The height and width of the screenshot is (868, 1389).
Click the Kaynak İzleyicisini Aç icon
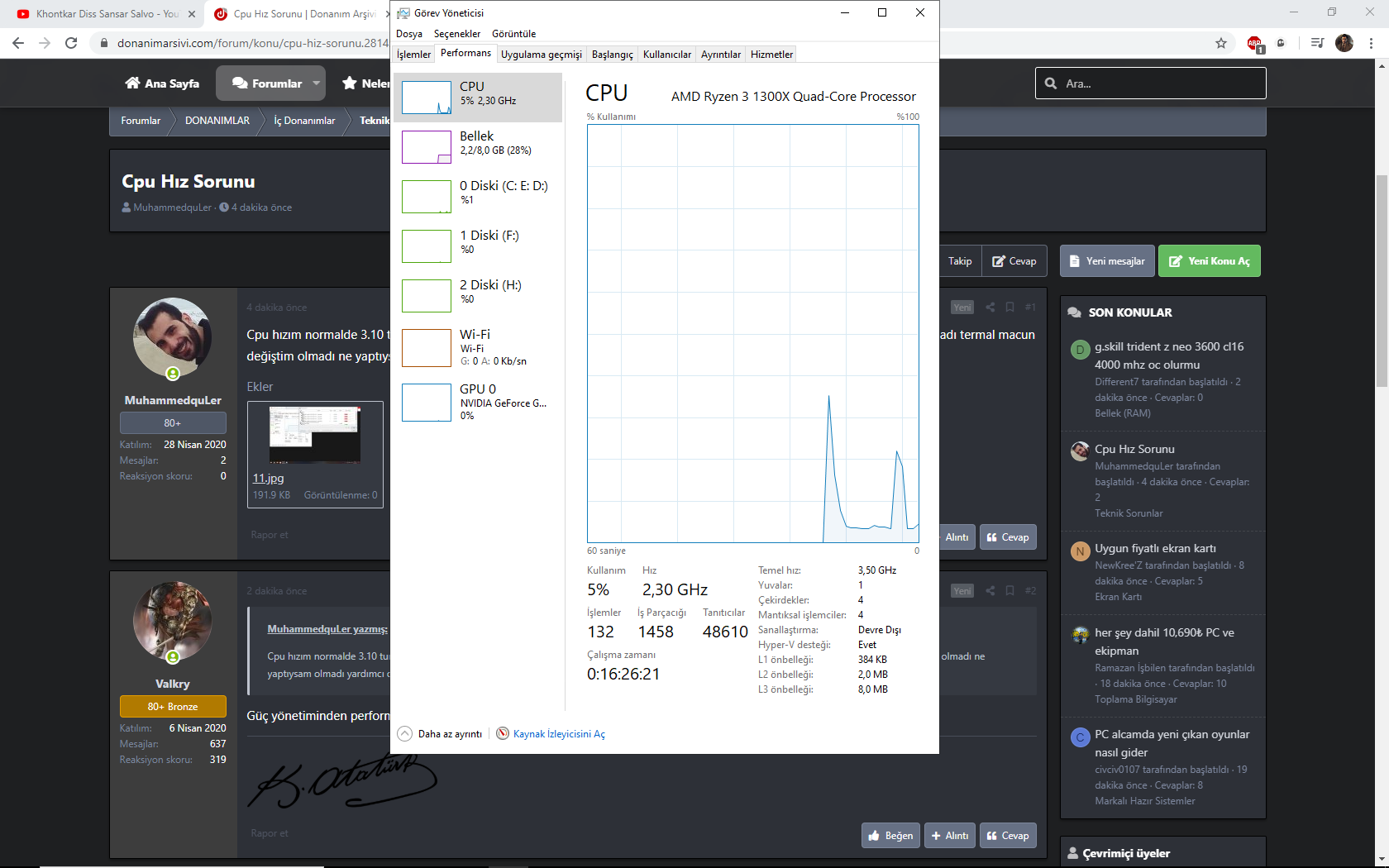coord(503,733)
